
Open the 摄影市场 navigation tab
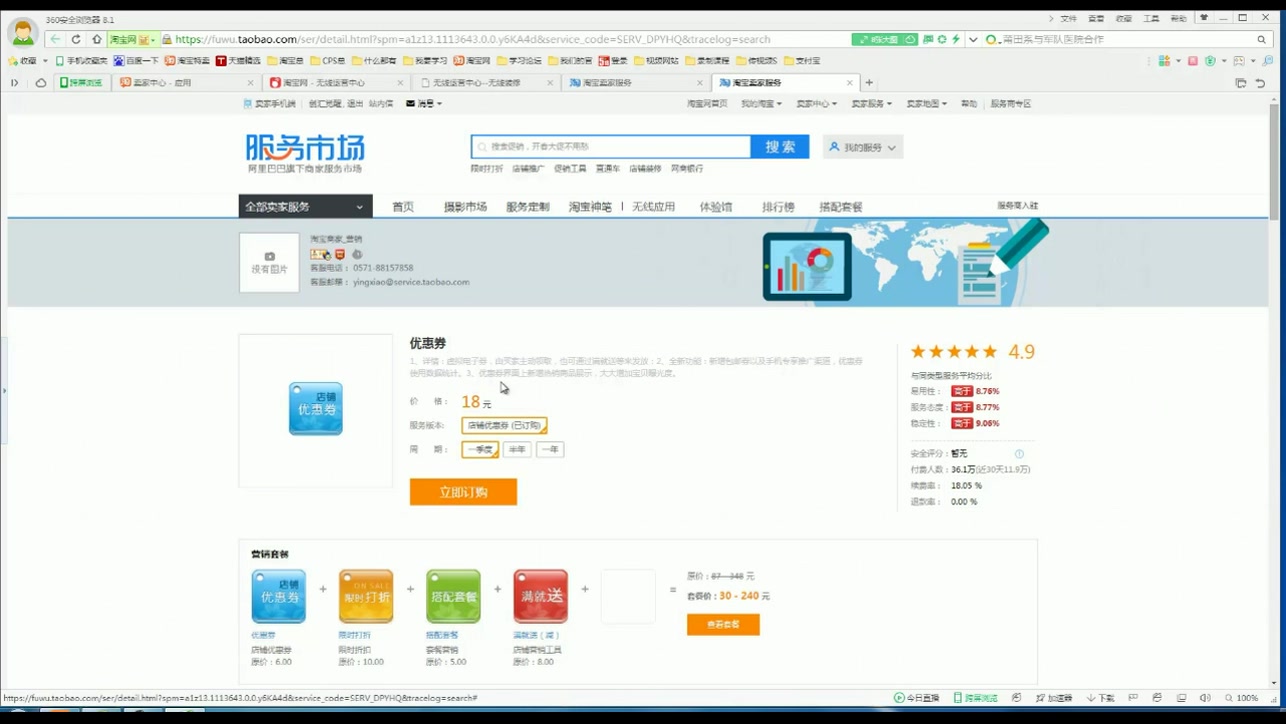tap(465, 207)
